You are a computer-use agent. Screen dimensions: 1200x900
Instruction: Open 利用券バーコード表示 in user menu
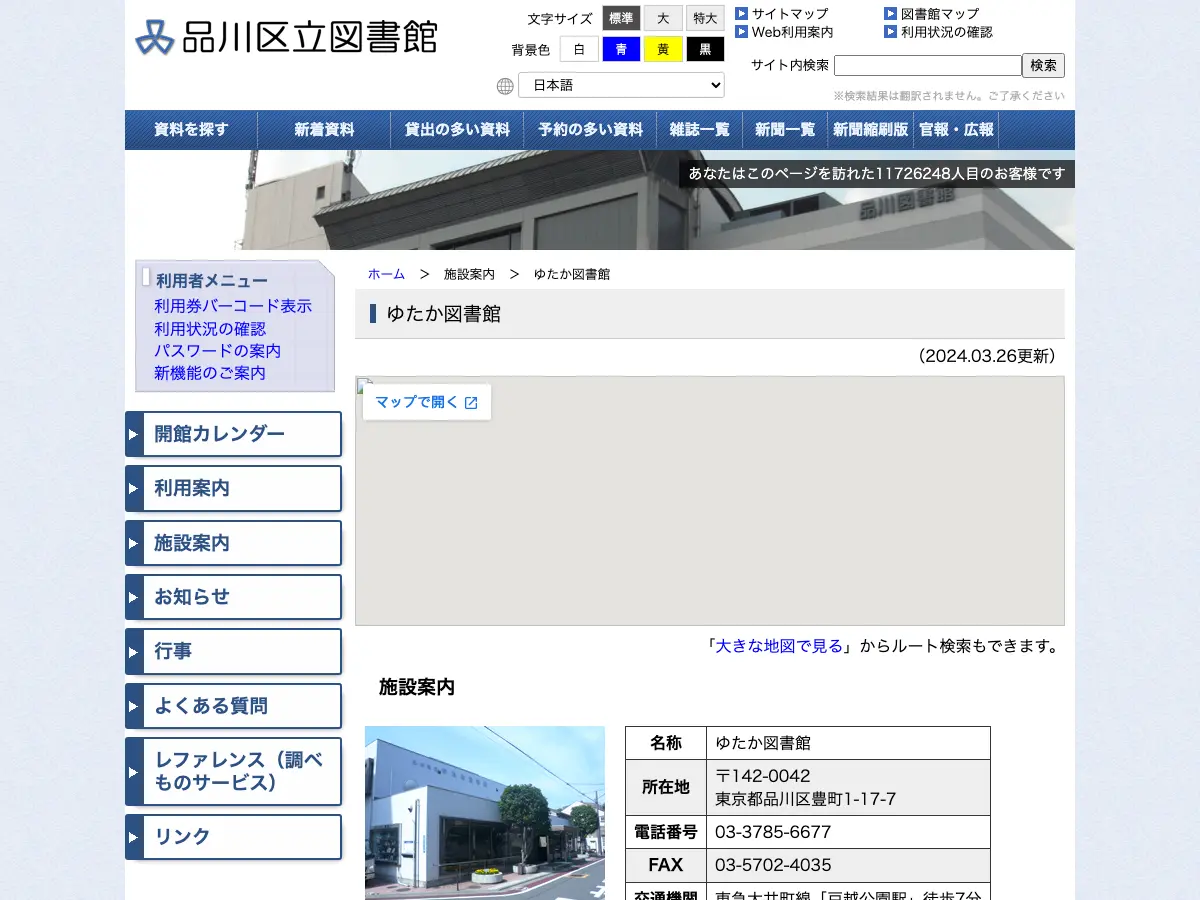233,306
